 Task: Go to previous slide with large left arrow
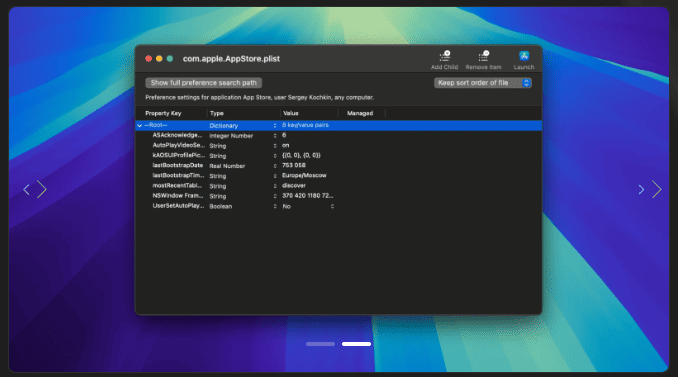pyautogui.click(x=42, y=189)
